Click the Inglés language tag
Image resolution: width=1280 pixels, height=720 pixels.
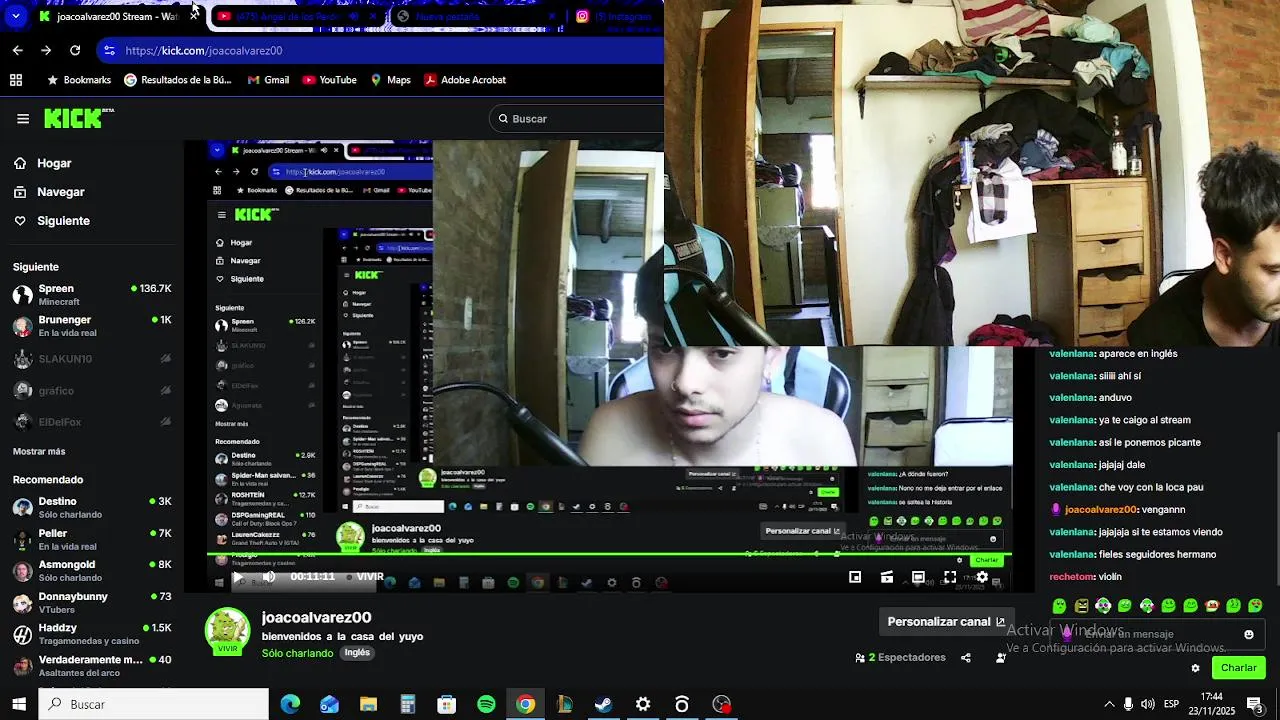pos(357,653)
